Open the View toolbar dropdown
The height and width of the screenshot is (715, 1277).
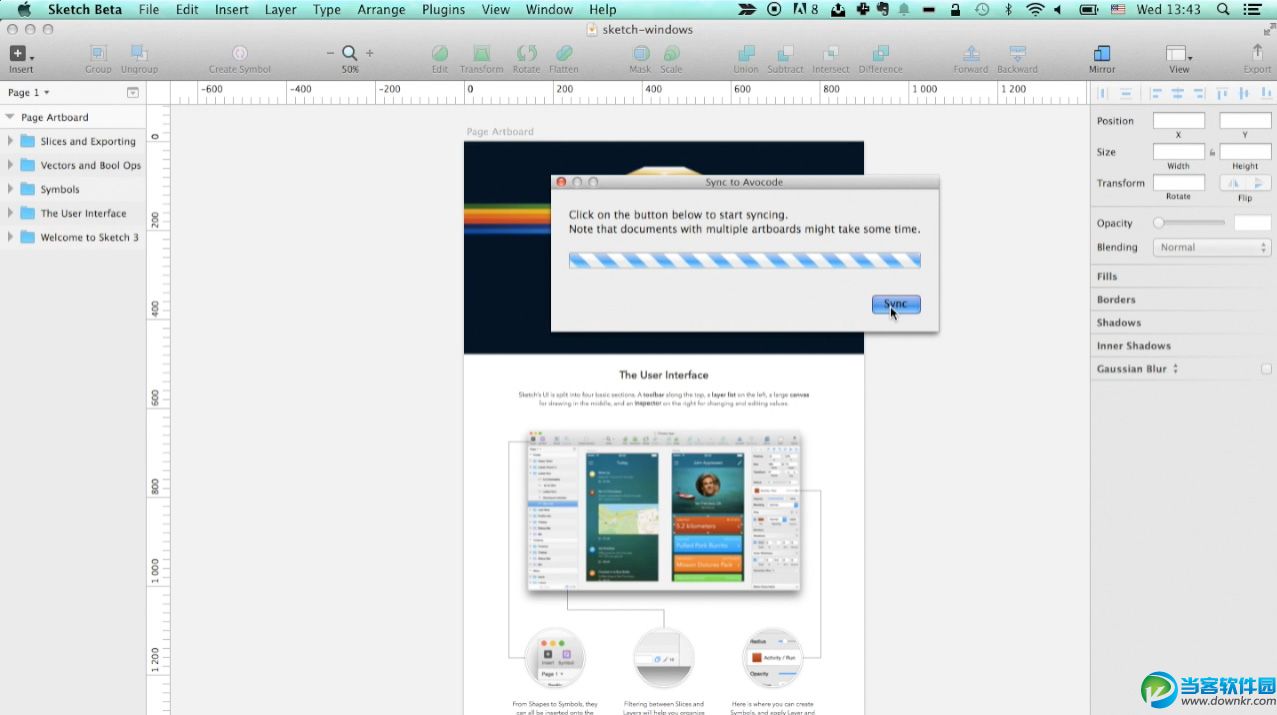pyautogui.click(x=1180, y=54)
